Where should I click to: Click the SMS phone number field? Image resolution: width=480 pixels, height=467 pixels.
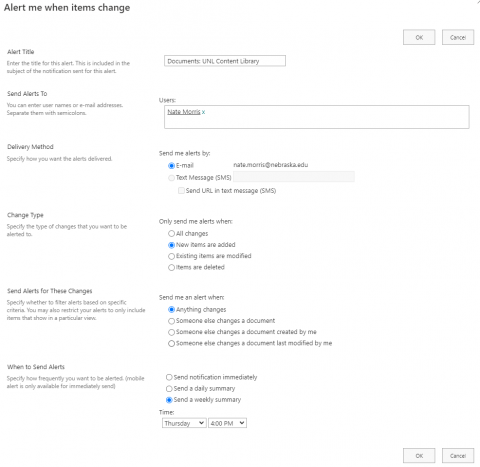294,177
